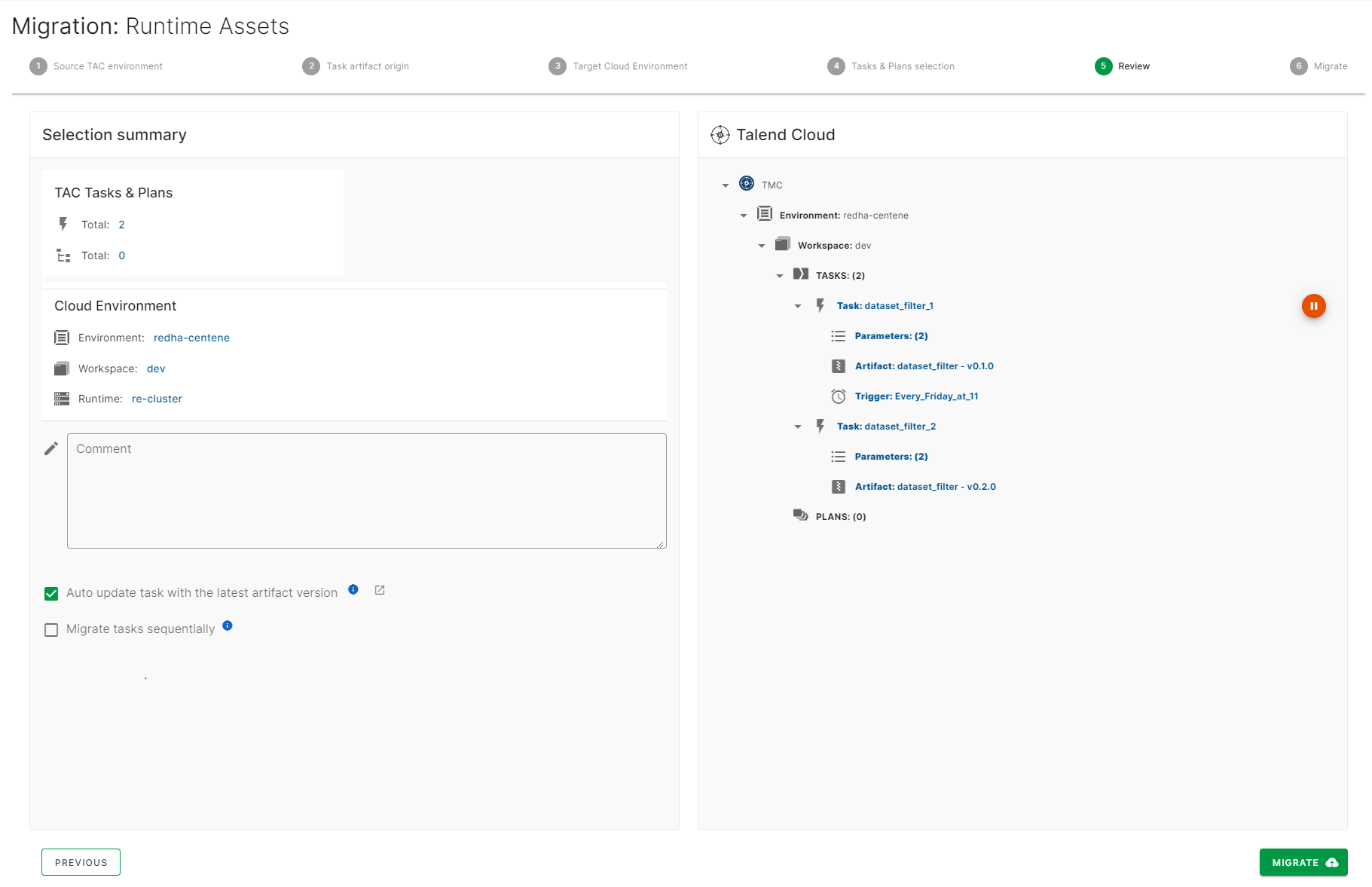Screen dimensions: 1372x887
Task: Click inside the Comment text field
Action: [x=366, y=490]
